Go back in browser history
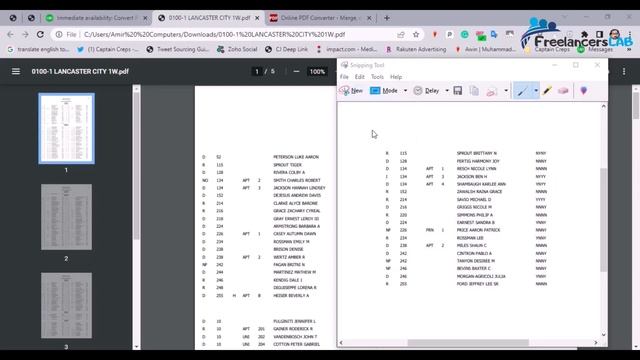The image size is (640, 360). pos(10,35)
